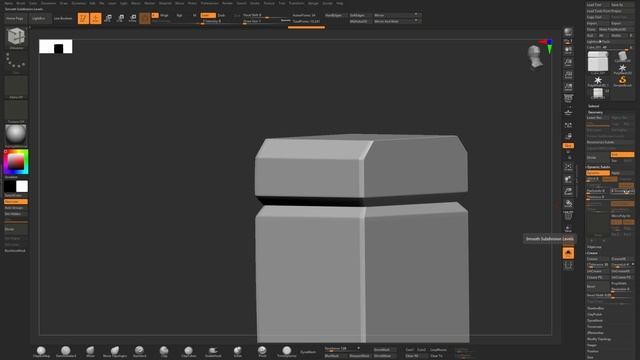The image size is (640, 360).
Task: Select the Pinch brush
Action: point(262,352)
